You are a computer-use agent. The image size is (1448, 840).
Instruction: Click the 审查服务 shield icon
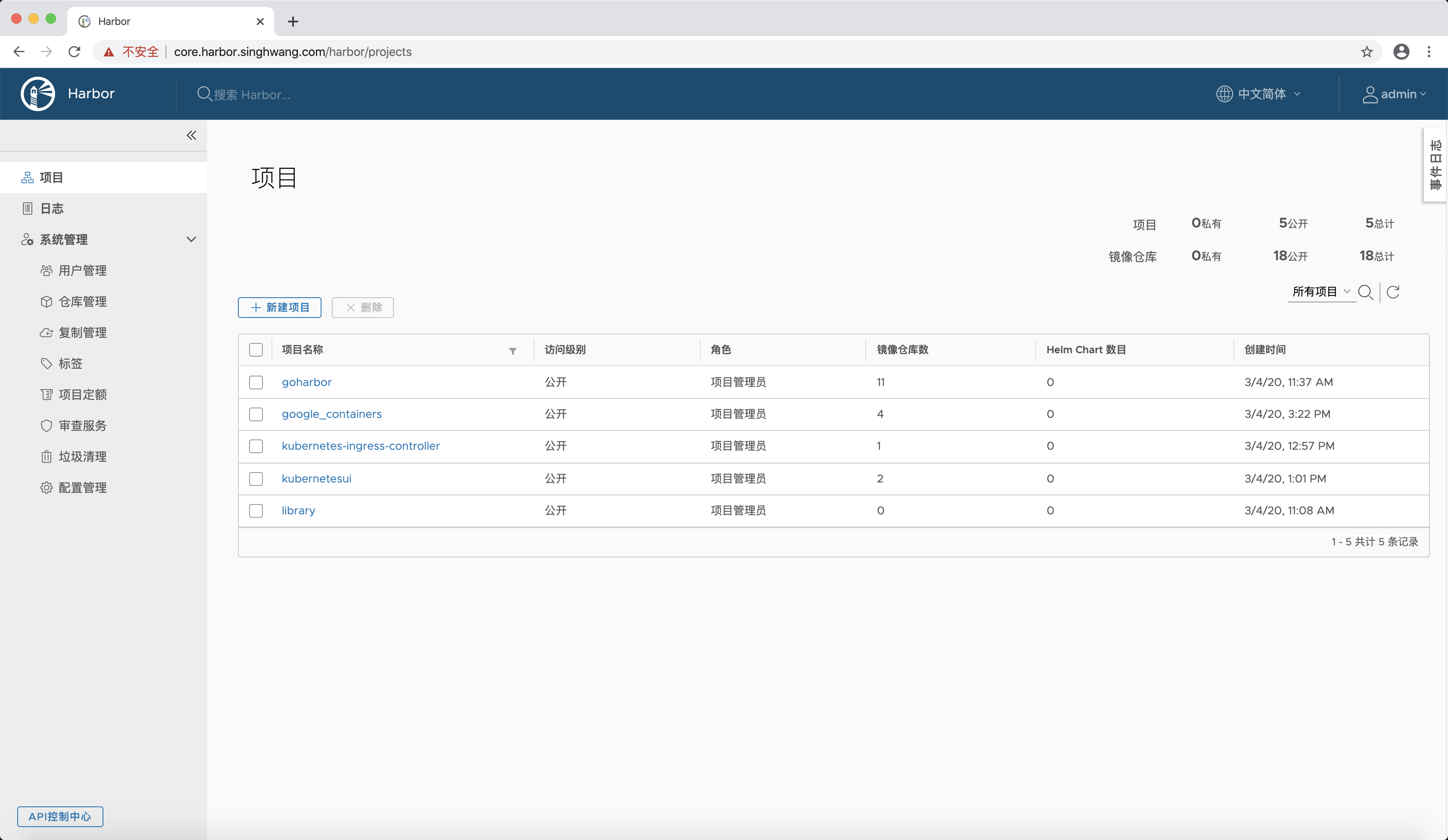coord(47,426)
